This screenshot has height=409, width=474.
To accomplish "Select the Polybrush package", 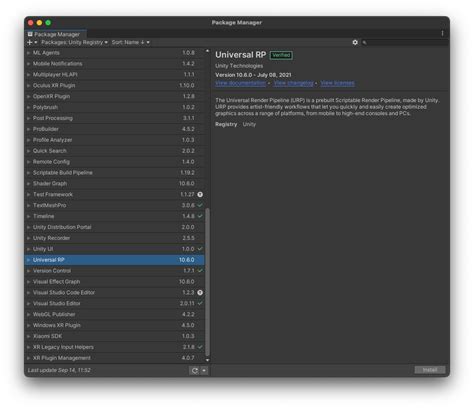I will (115, 107).
